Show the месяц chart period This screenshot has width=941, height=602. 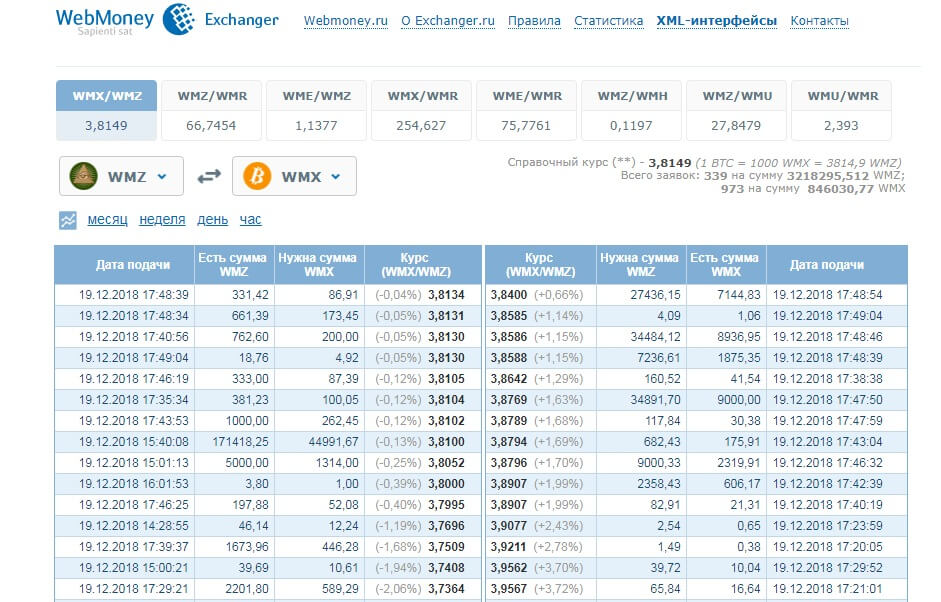click(x=107, y=220)
